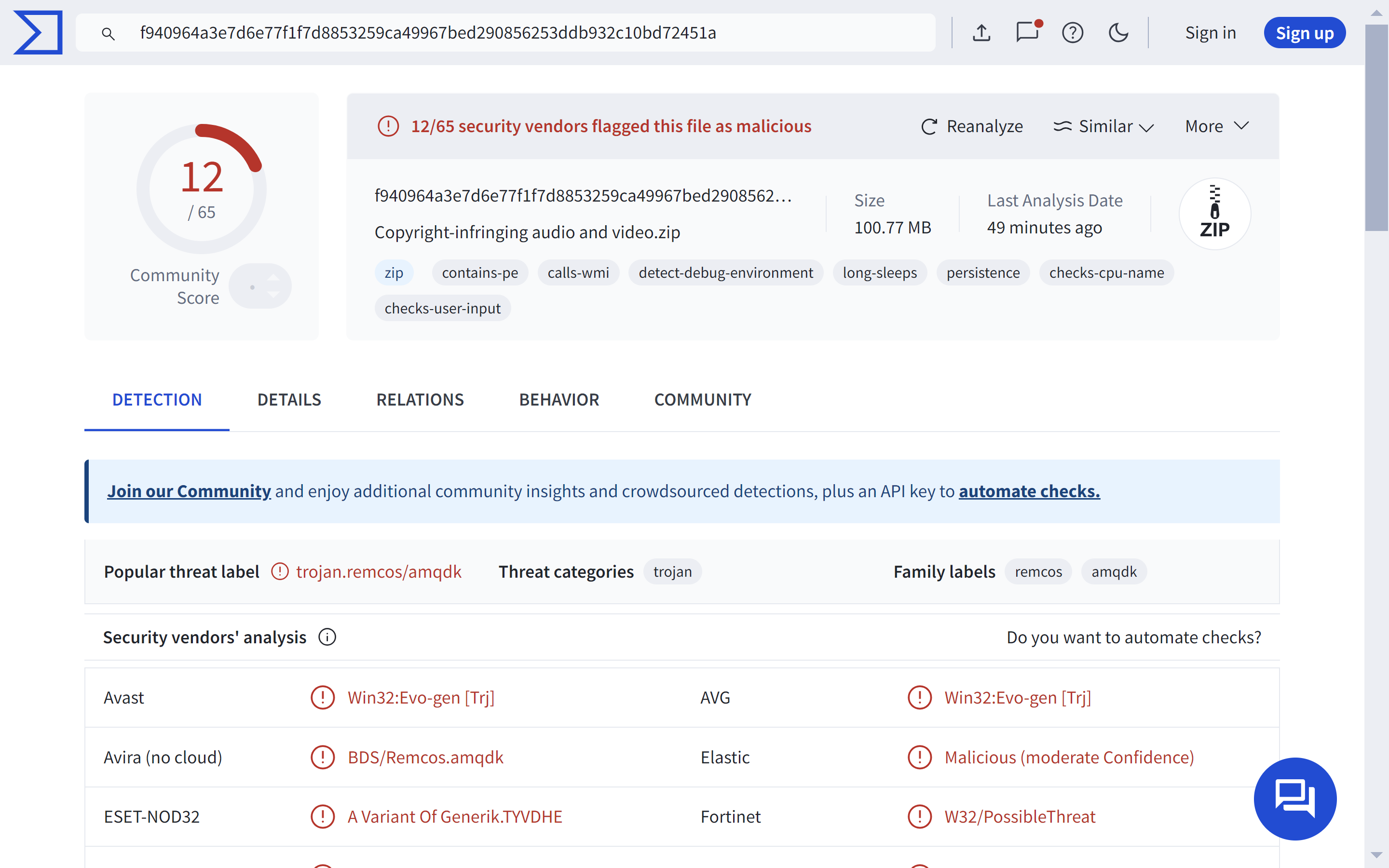The width and height of the screenshot is (1389, 868).
Task: Click the persistence tag
Action: (x=982, y=272)
